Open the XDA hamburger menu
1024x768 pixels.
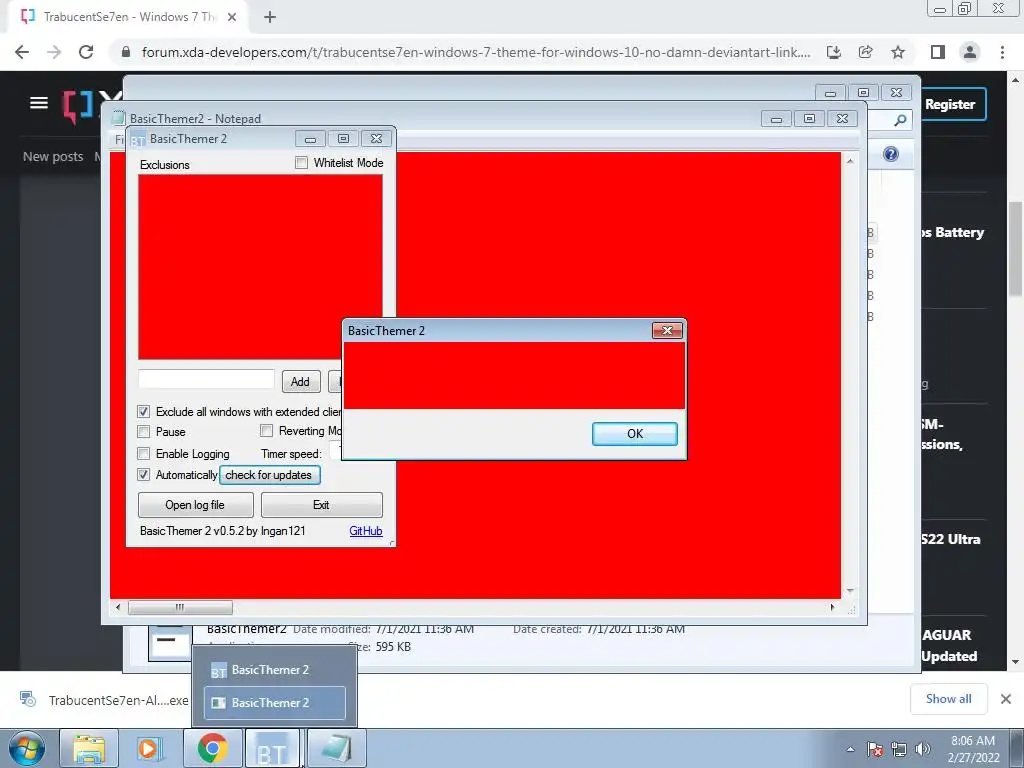coord(39,103)
